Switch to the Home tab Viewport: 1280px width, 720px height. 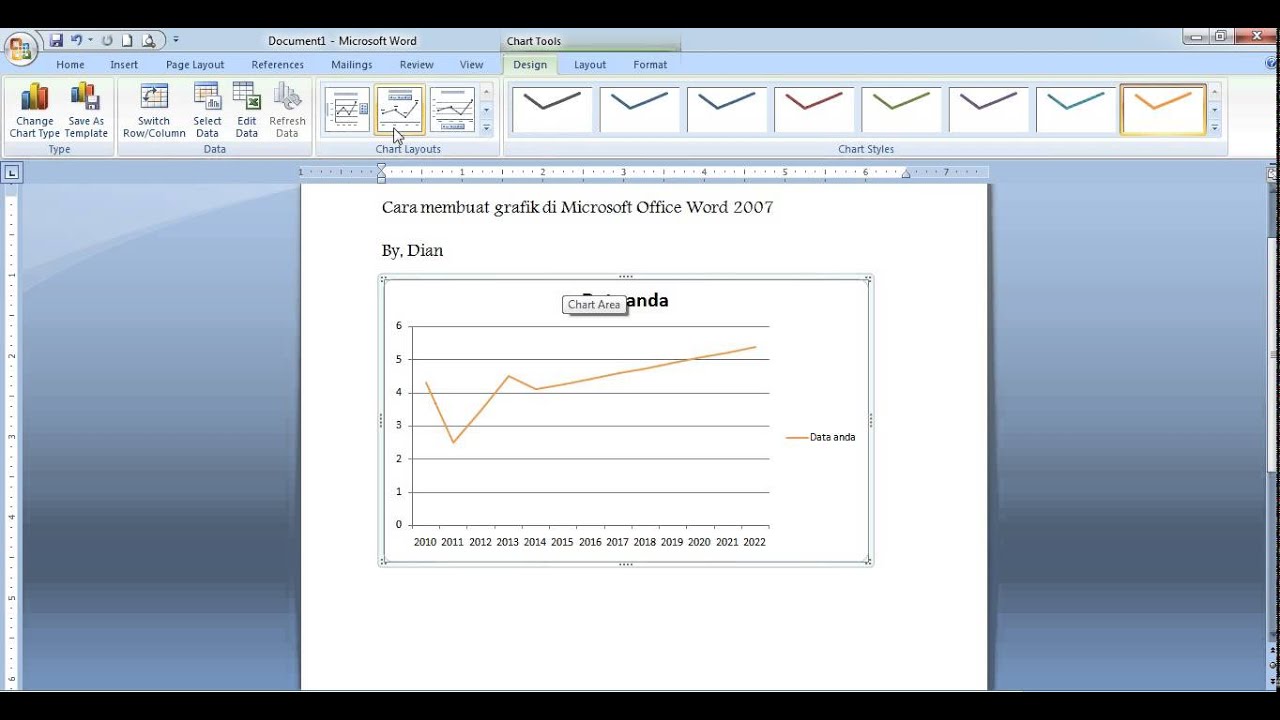click(x=70, y=65)
